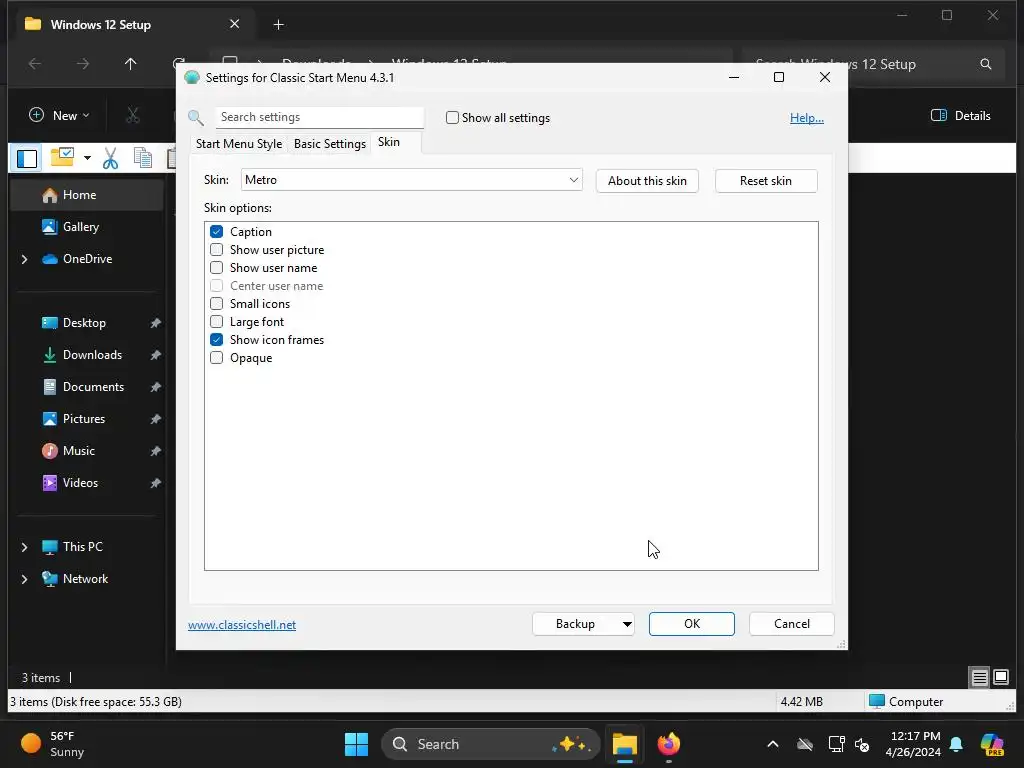Enable the Opaque skin option
Image resolution: width=1024 pixels, height=768 pixels.
tap(216, 358)
